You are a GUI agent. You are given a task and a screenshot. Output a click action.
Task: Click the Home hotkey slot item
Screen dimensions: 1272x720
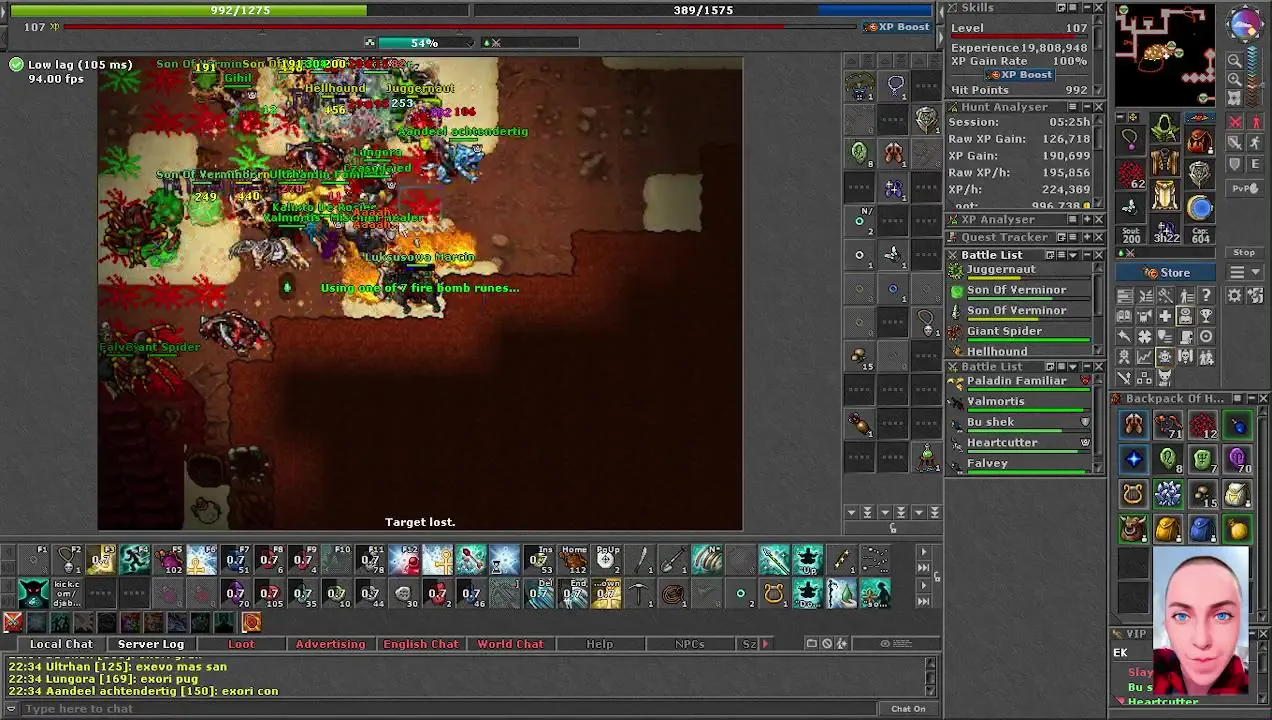(x=573, y=560)
